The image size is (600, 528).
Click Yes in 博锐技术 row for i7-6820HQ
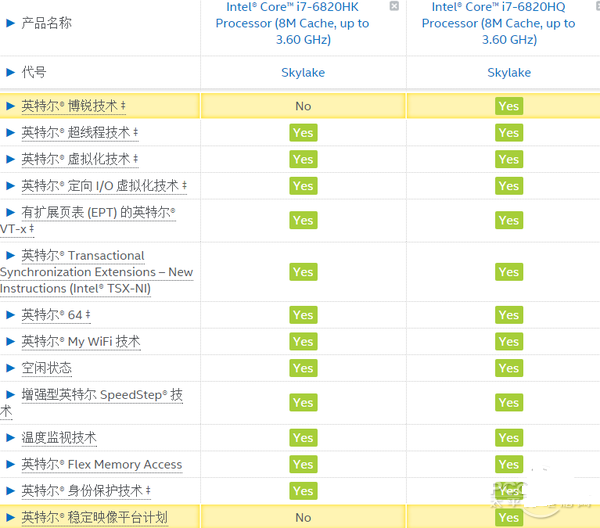tap(509, 106)
